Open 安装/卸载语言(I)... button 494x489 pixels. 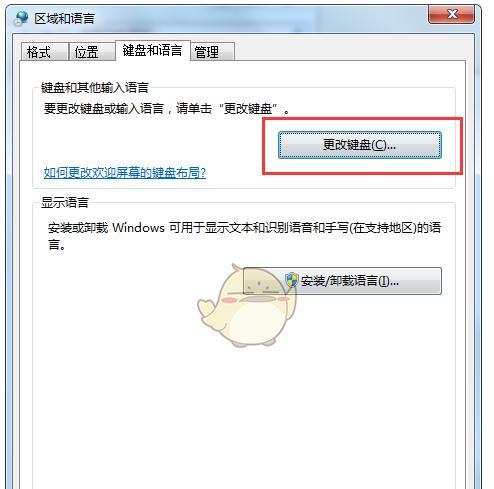(342, 281)
